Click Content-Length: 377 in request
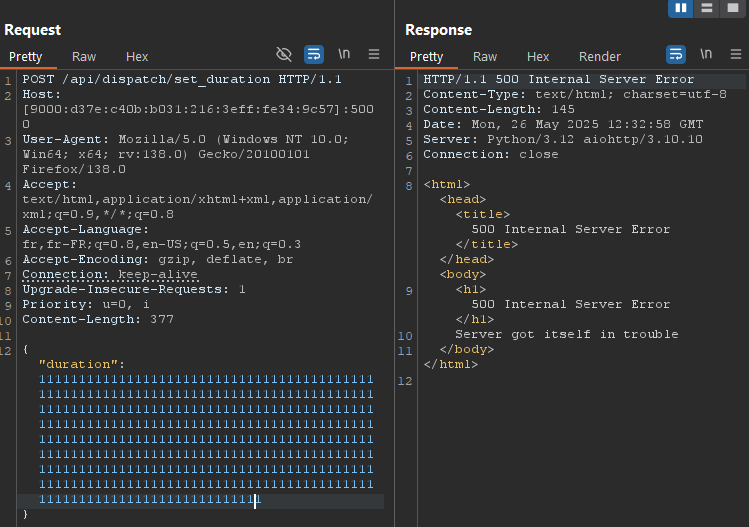This screenshot has width=749, height=527. [98, 319]
